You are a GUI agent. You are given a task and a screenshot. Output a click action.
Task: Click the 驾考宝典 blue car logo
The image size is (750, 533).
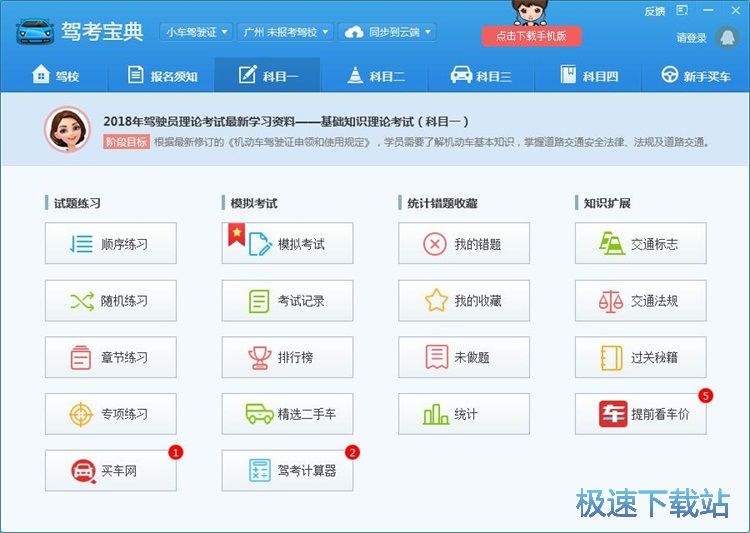pos(35,33)
